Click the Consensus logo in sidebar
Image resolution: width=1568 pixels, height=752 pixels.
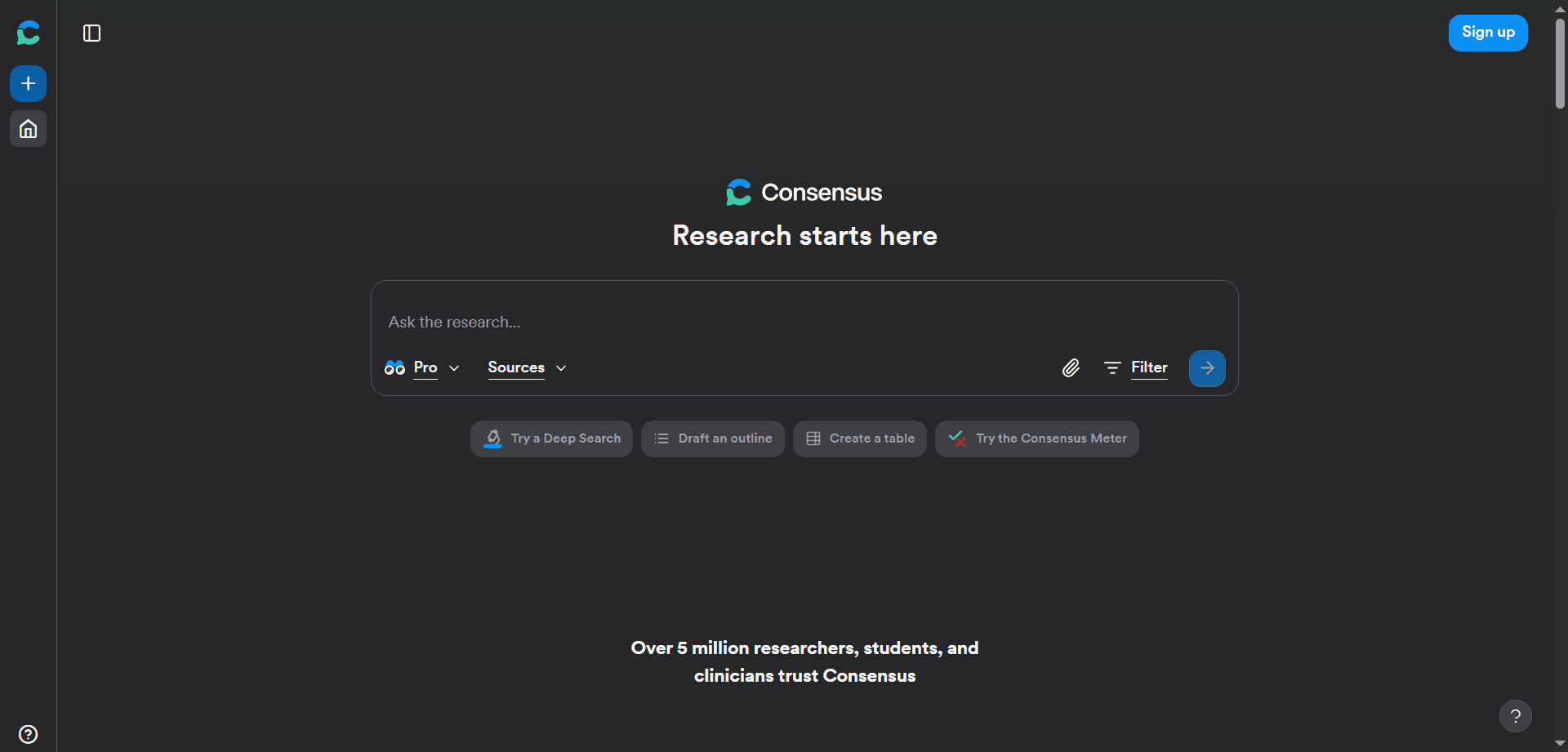(x=28, y=33)
